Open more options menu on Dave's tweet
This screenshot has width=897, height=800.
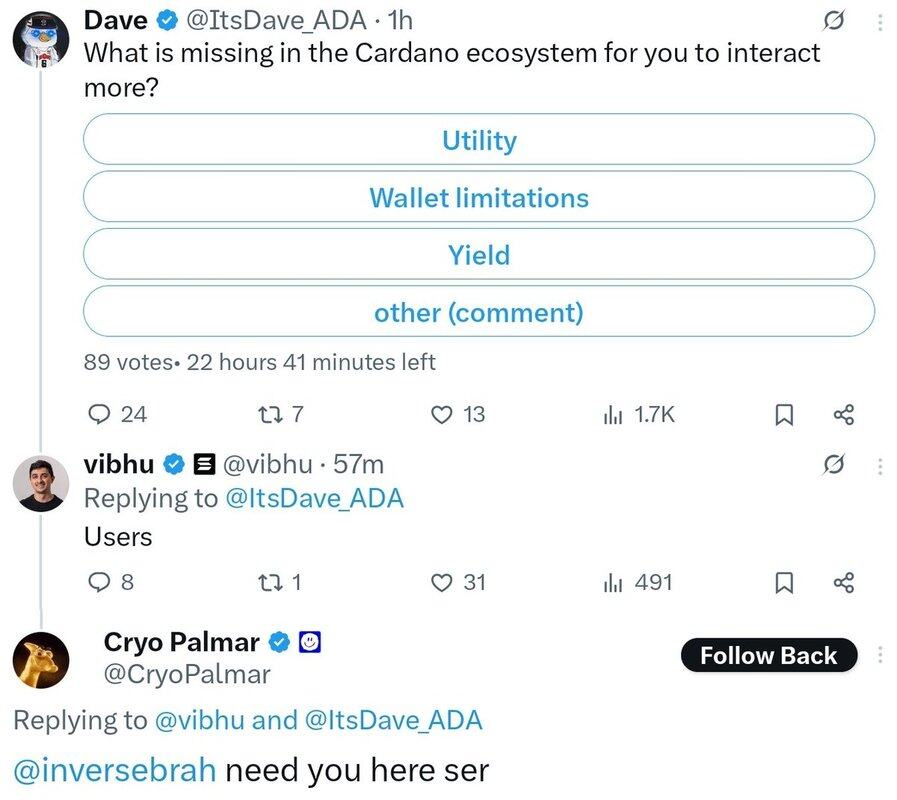pyautogui.click(x=879, y=22)
